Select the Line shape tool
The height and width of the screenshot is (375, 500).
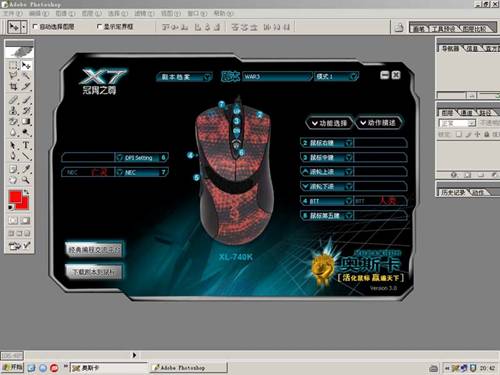(x=26, y=156)
